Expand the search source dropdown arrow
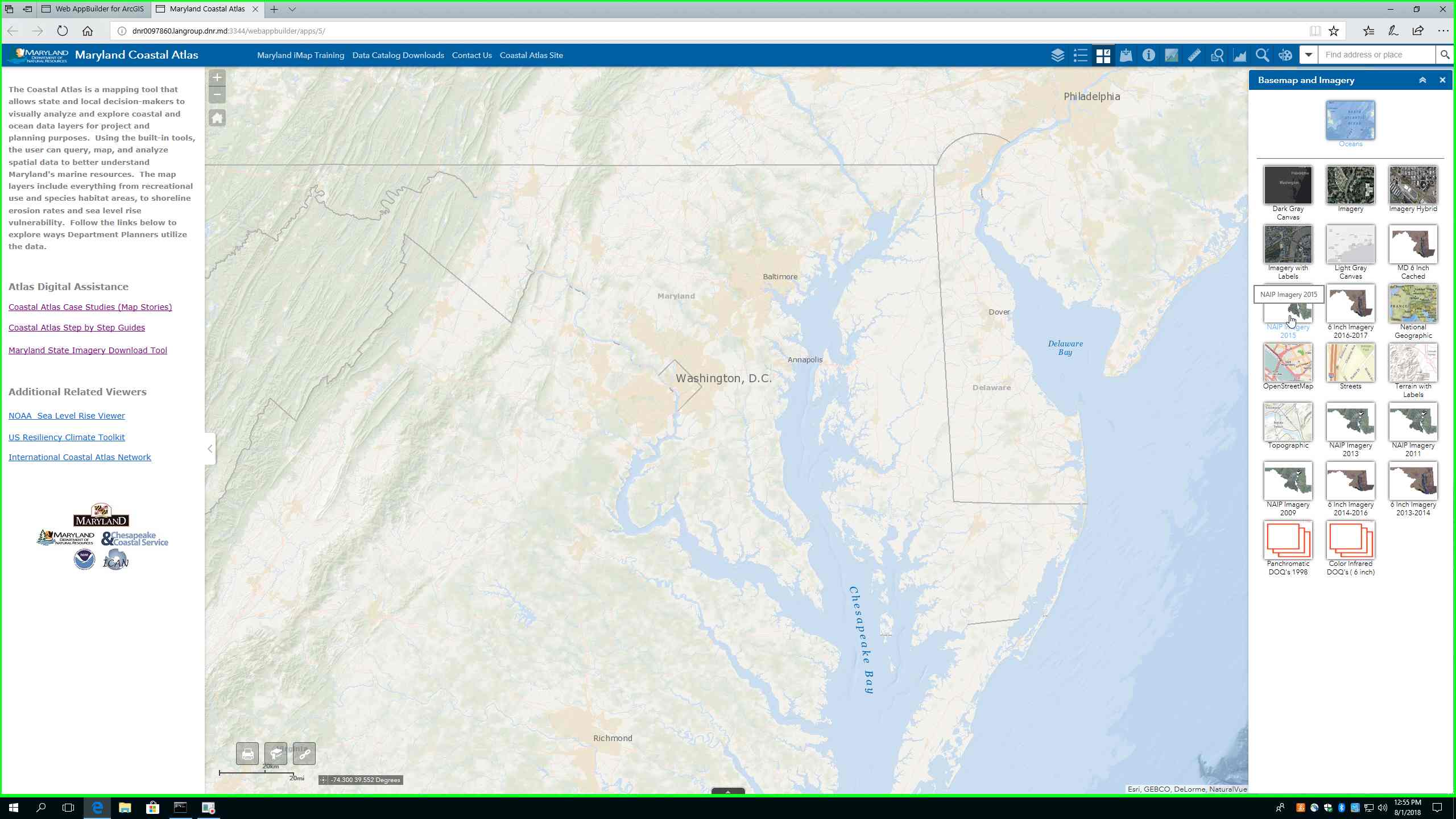This screenshot has height=819, width=1456. coord(1309,55)
